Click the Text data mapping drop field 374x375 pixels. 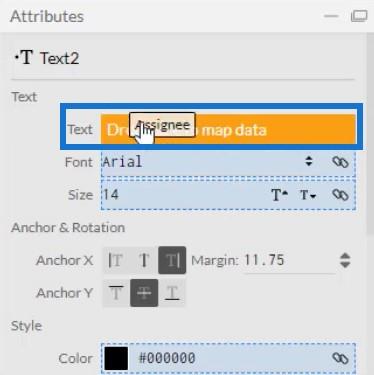coord(228,129)
